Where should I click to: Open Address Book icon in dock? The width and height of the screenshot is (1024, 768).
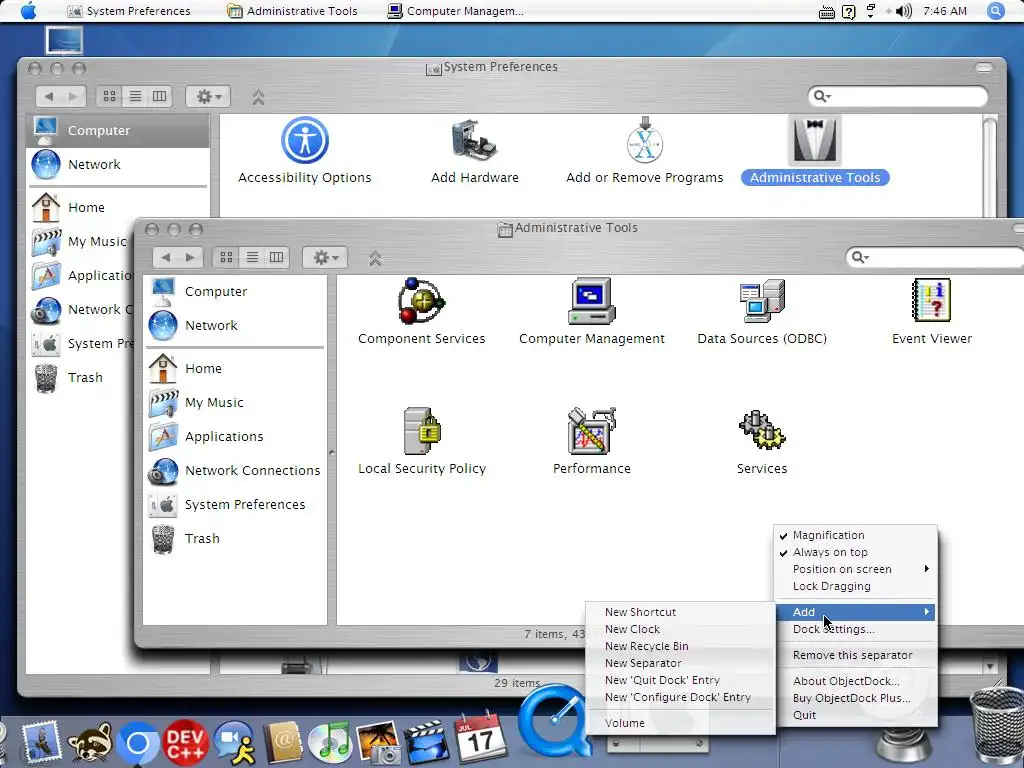282,742
